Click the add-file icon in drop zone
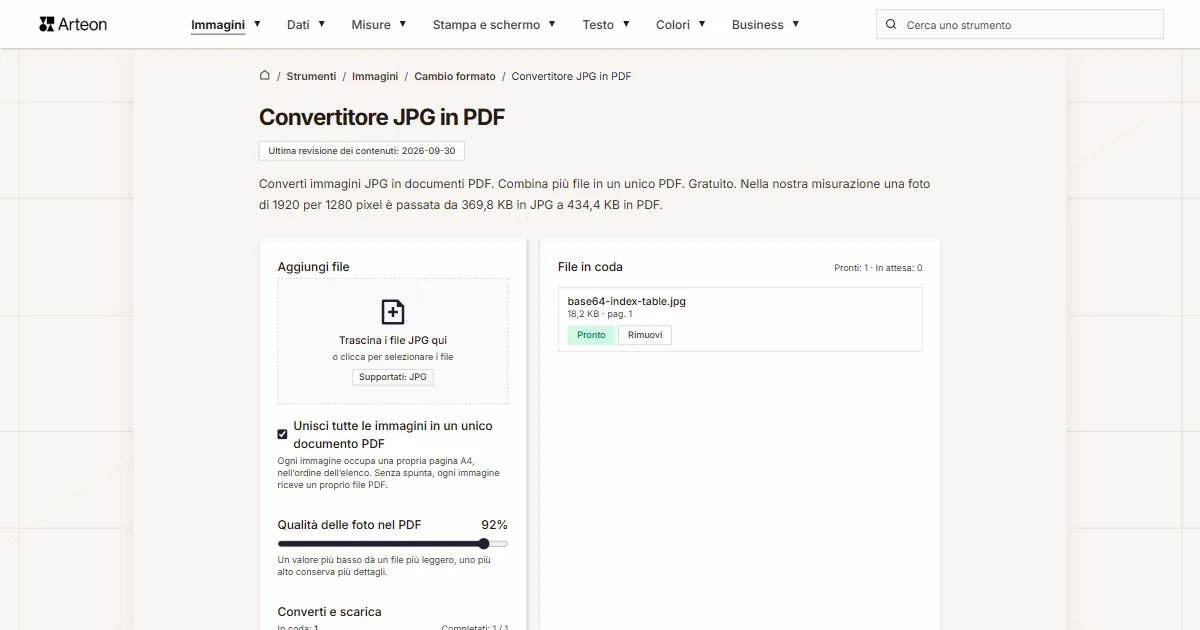 coord(393,311)
